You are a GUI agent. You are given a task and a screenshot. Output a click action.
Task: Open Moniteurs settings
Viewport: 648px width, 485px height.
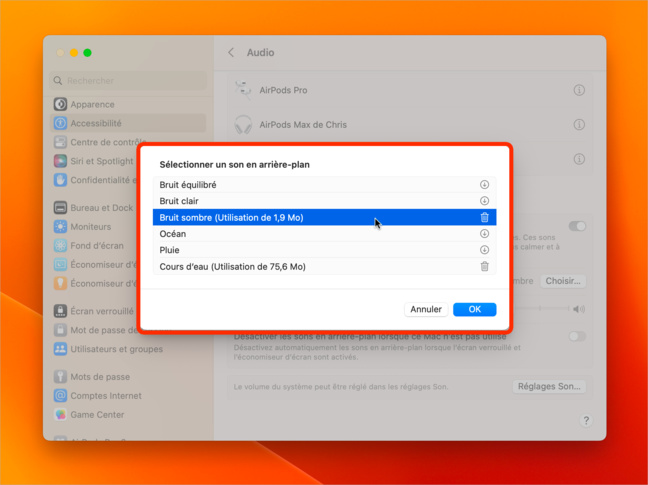click(x=128, y=227)
